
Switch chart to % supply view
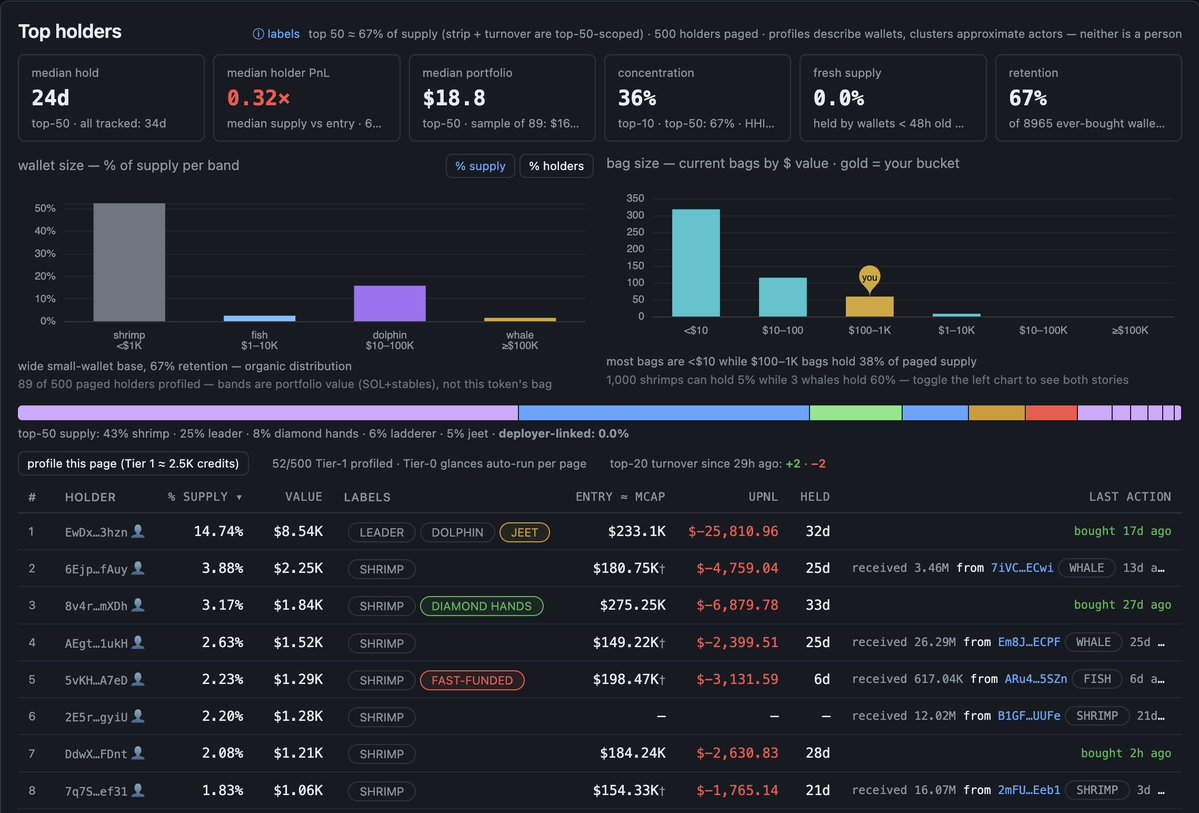pos(480,166)
